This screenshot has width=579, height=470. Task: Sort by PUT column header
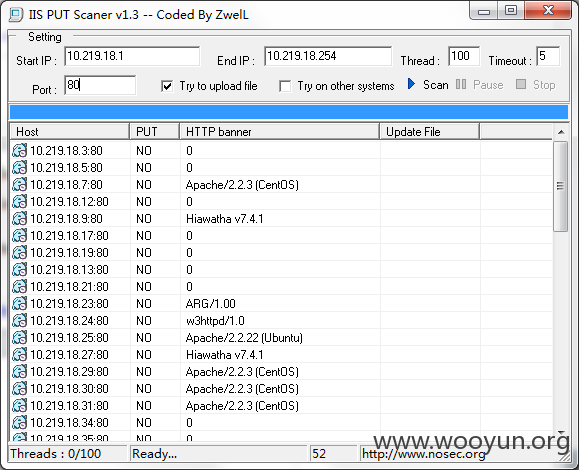coord(155,132)
